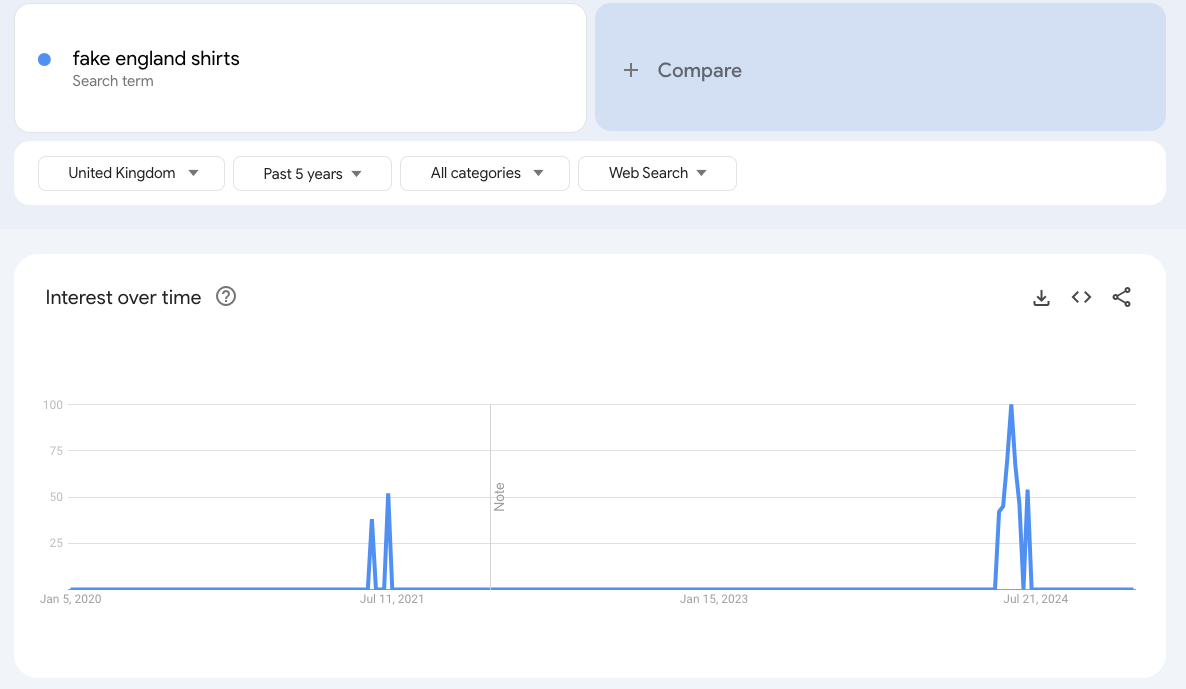Open the United Kingdom region dropdown
This screenshot has height=689, width=1186.
click(131, 173)
